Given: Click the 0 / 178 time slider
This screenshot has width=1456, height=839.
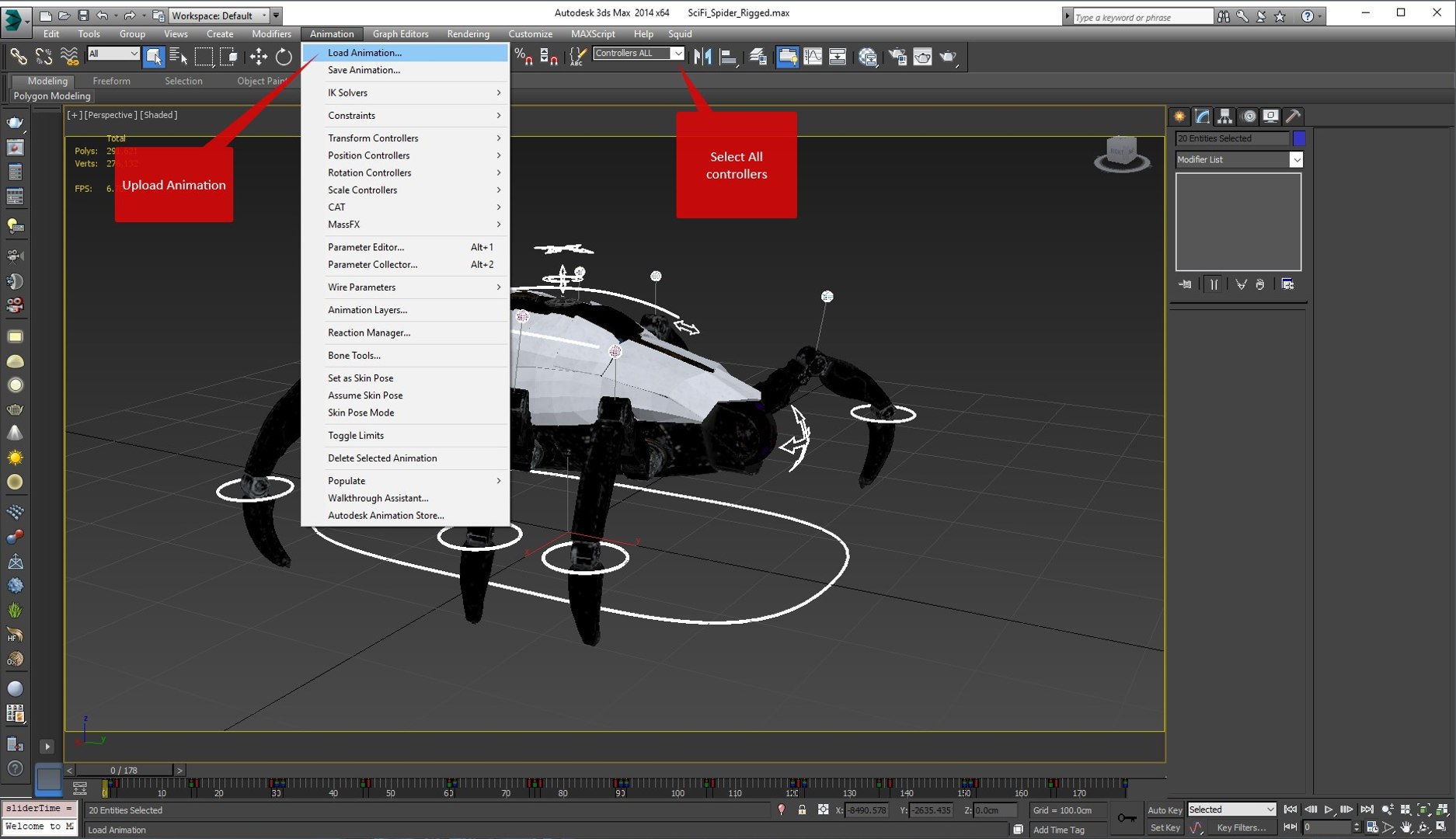Looking at the screenshot, I should point(124,770).
